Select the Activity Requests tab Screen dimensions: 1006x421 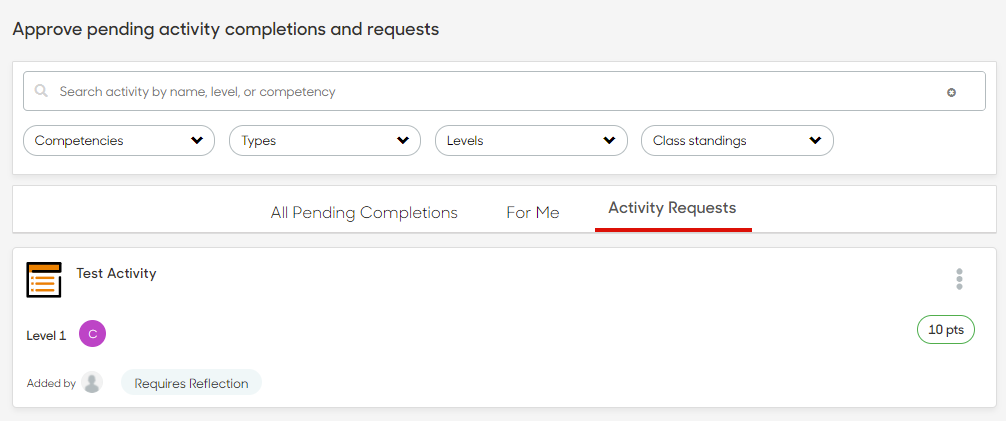pyautogui.click(x=672, y=208)
